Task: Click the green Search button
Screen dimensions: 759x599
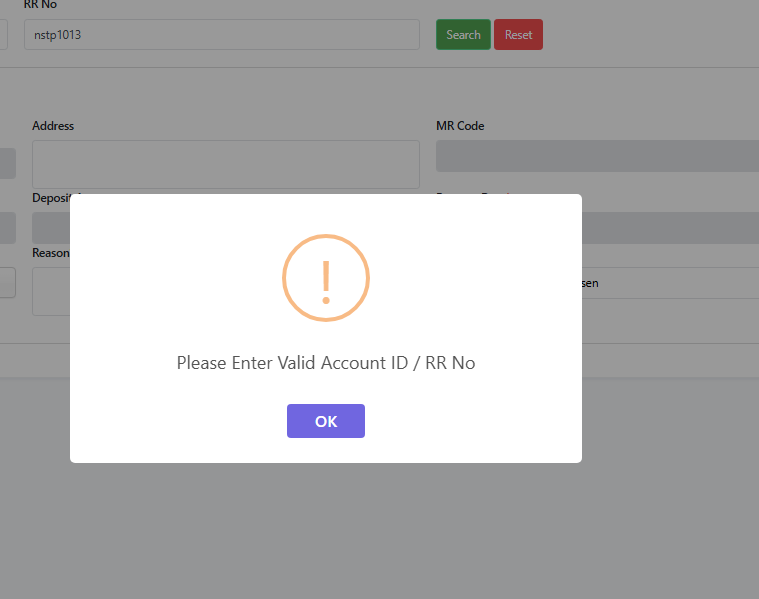Action: [463, 35]
